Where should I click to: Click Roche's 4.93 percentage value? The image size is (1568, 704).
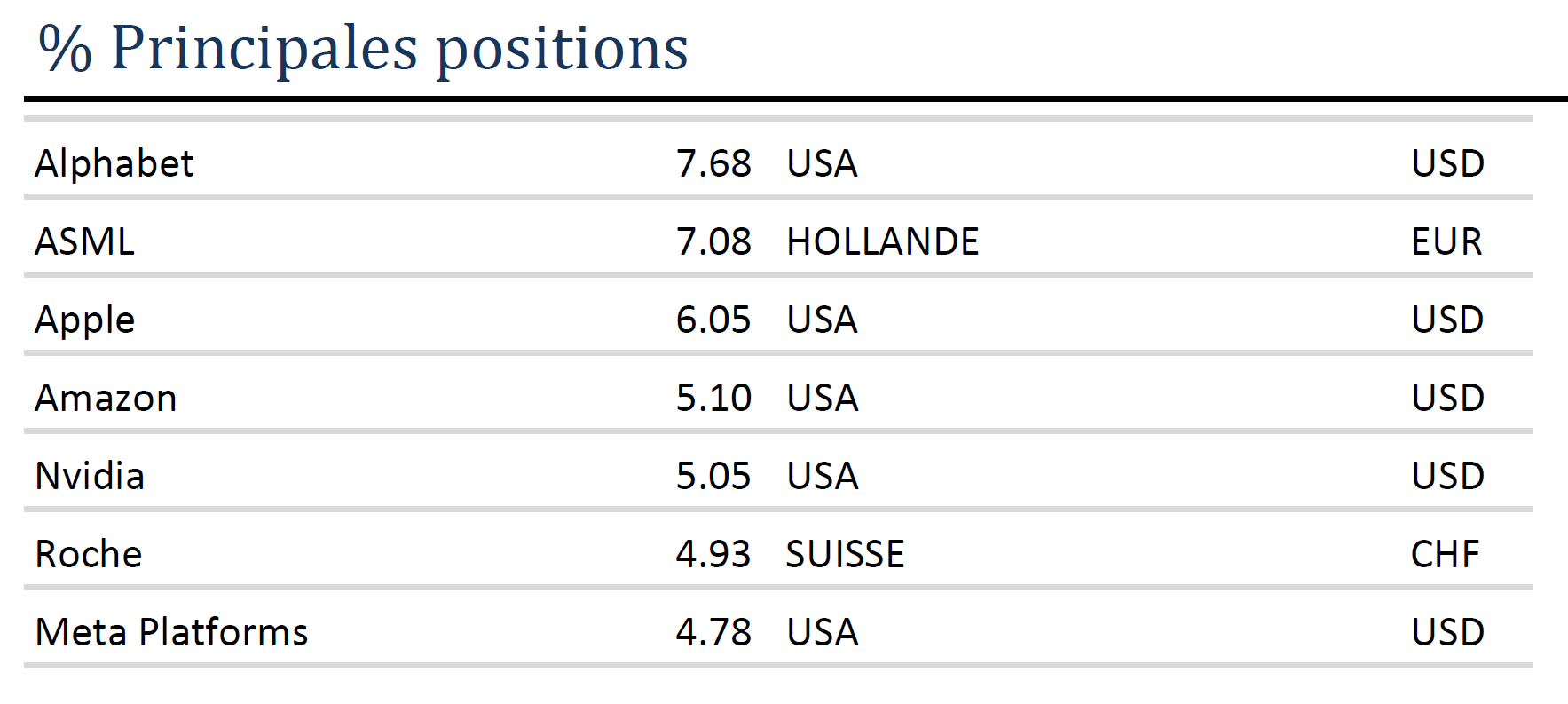pyautogui.click(x=713, y=554)
